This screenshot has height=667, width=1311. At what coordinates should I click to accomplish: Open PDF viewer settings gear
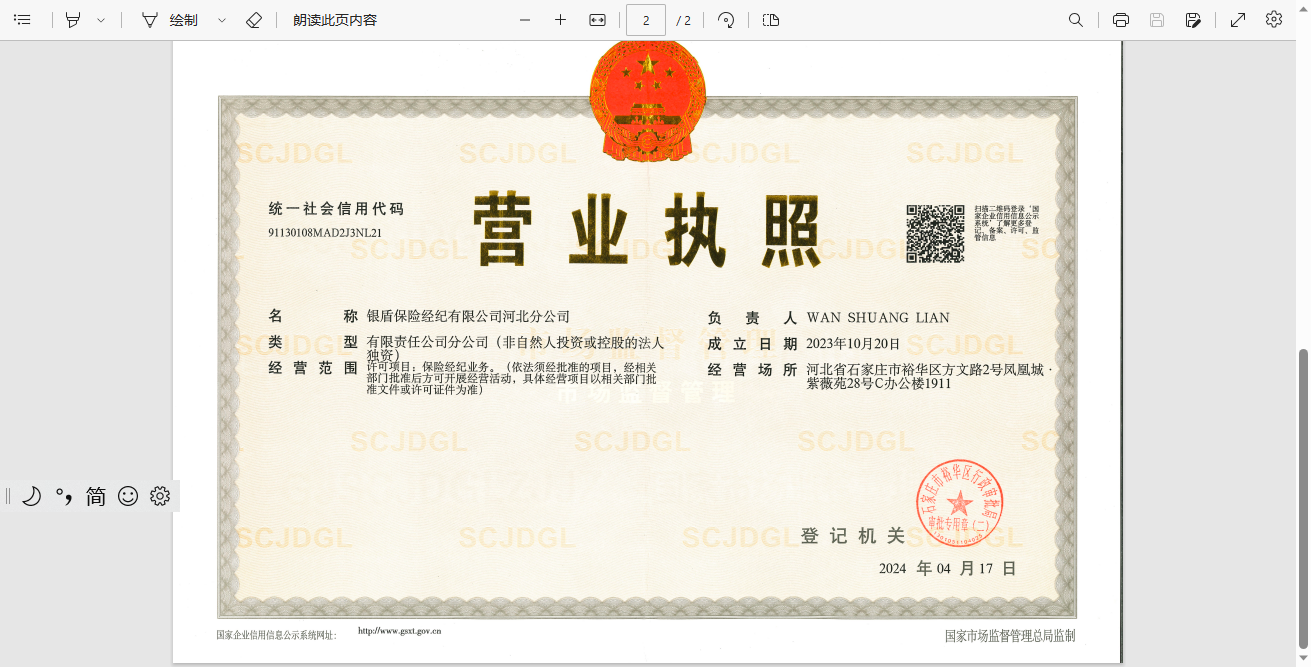1274,19
